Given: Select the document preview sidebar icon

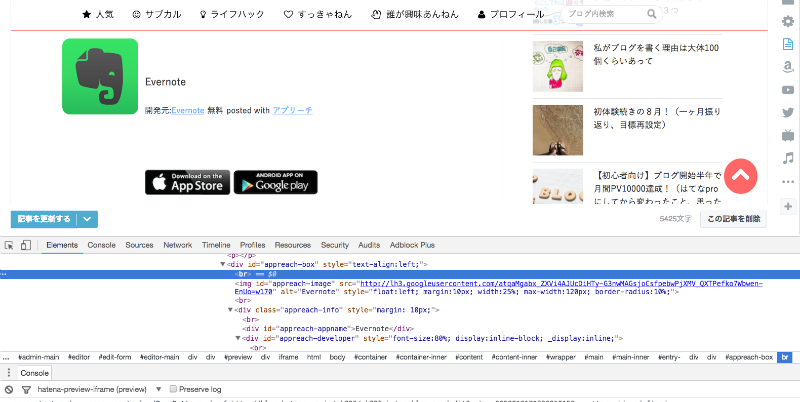Looking at the screenshot, I should [x=788, y=44].
